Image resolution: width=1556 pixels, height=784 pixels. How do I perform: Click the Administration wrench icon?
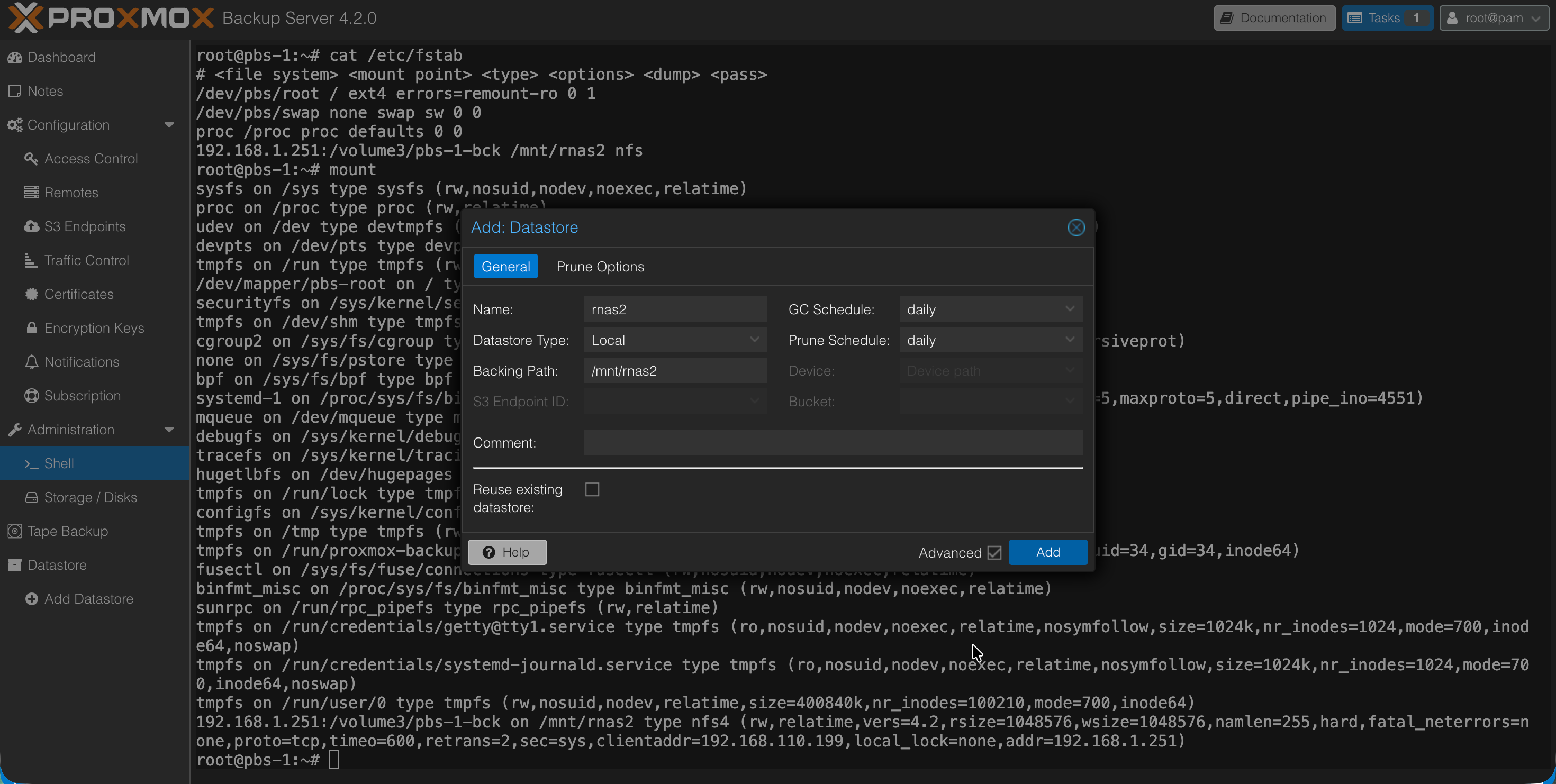click(x=14, y=429)
